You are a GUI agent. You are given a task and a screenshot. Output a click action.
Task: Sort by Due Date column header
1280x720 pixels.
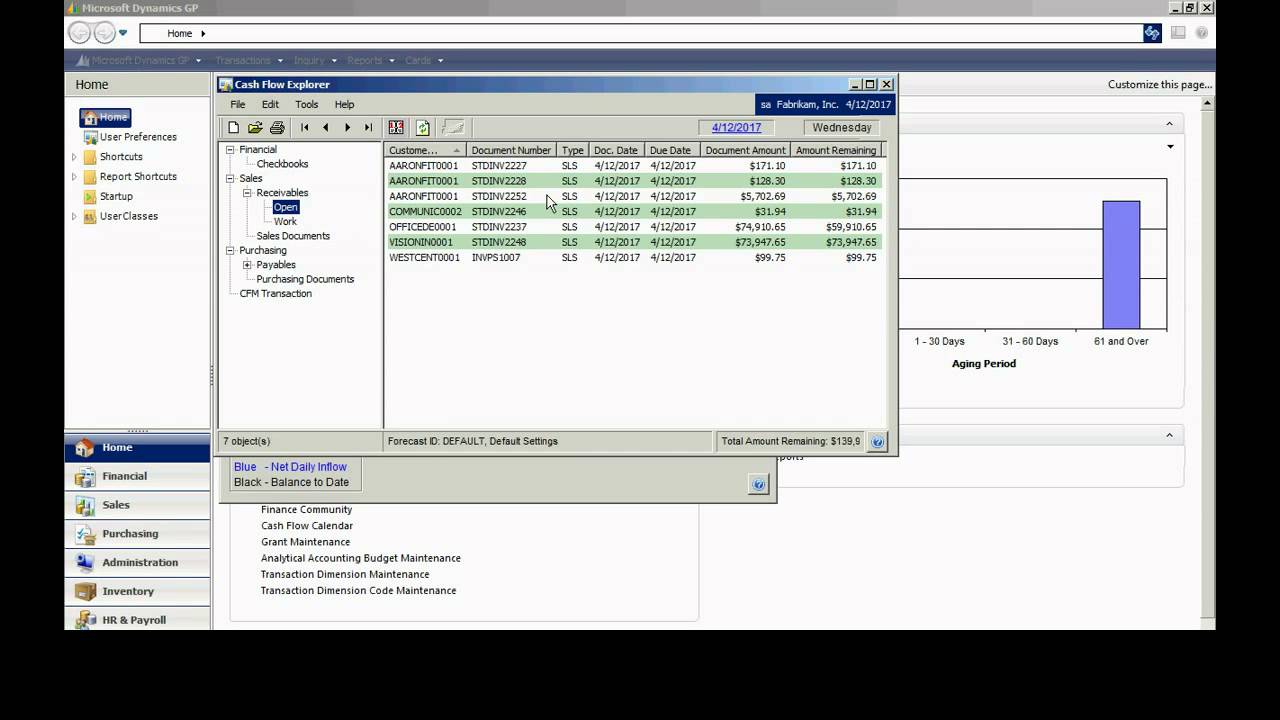coord(670,150)
